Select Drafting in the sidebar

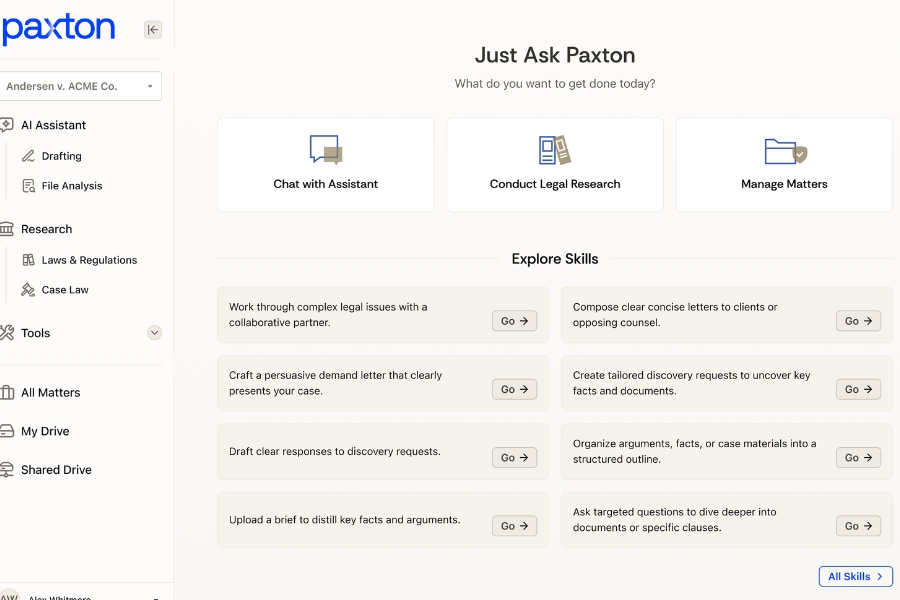(61, 156)
